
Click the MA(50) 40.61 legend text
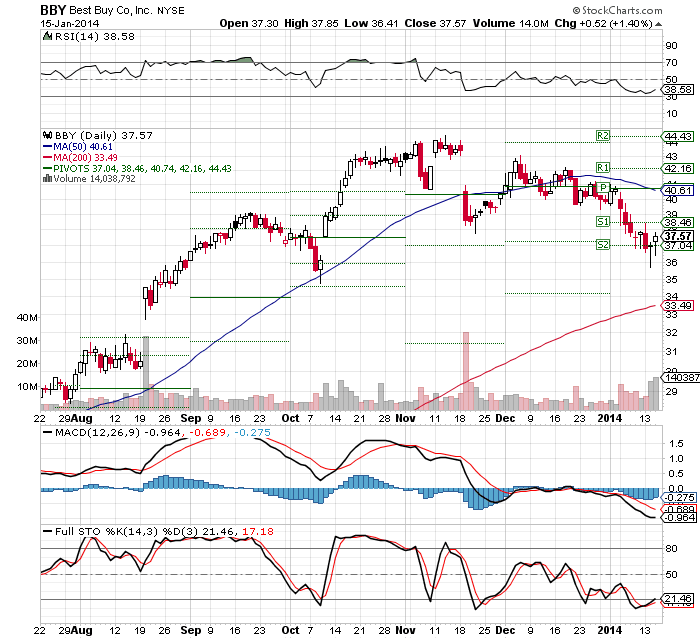click(83, 146)
